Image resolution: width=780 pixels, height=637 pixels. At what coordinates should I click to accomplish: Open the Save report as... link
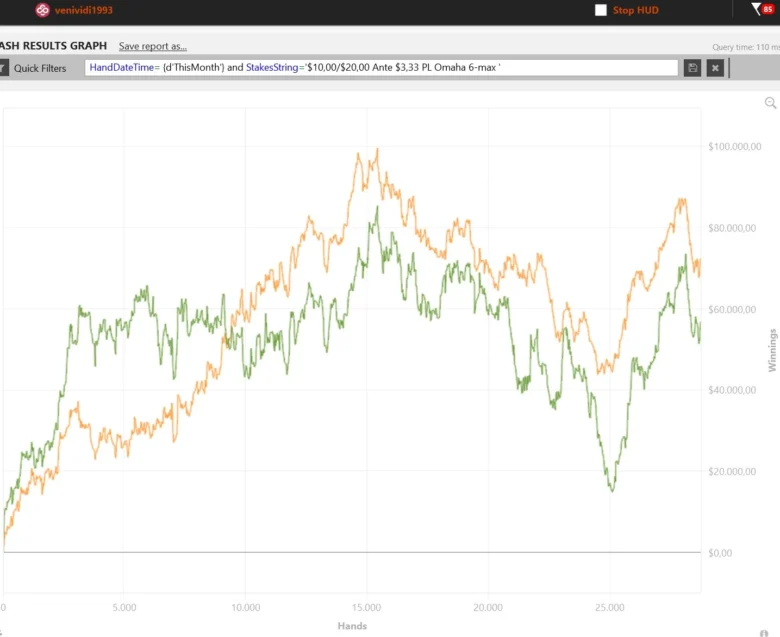pos(152,46)
